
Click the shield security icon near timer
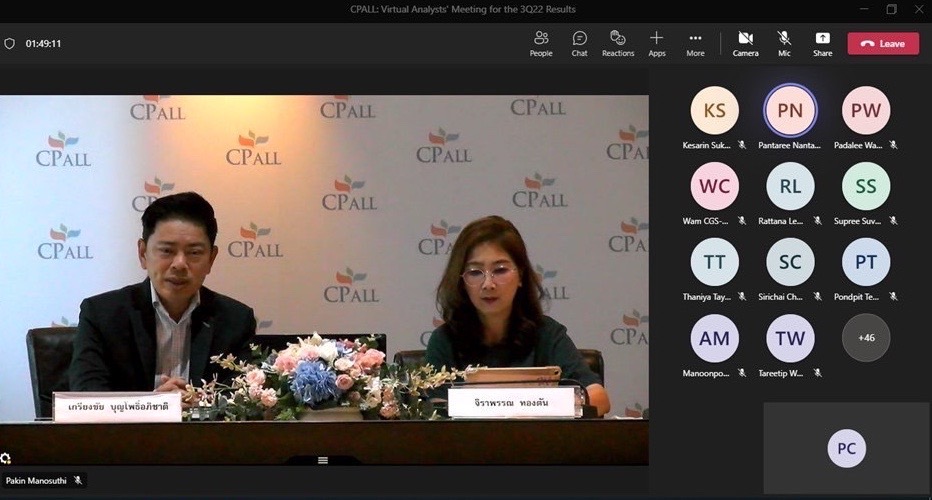click(10, 44)
